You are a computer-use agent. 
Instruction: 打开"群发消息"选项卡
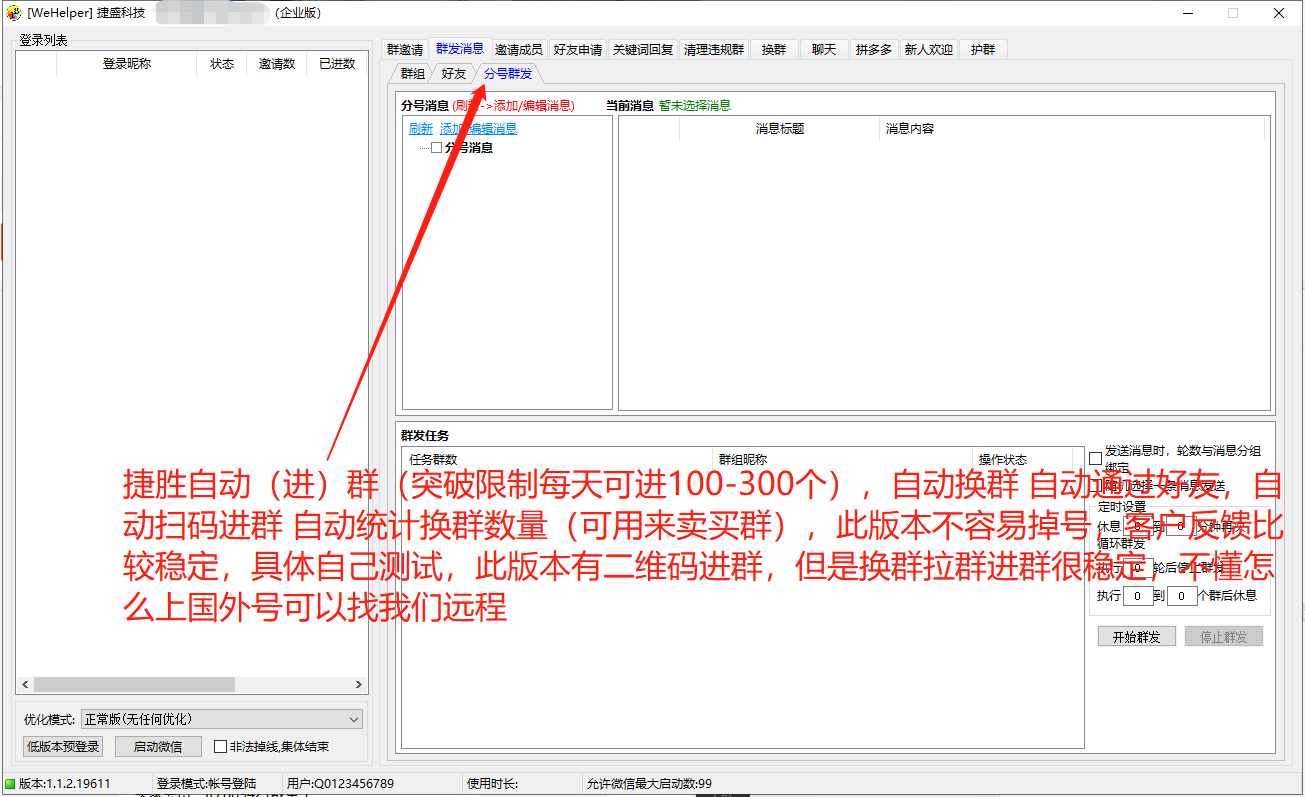click(459, 48)
